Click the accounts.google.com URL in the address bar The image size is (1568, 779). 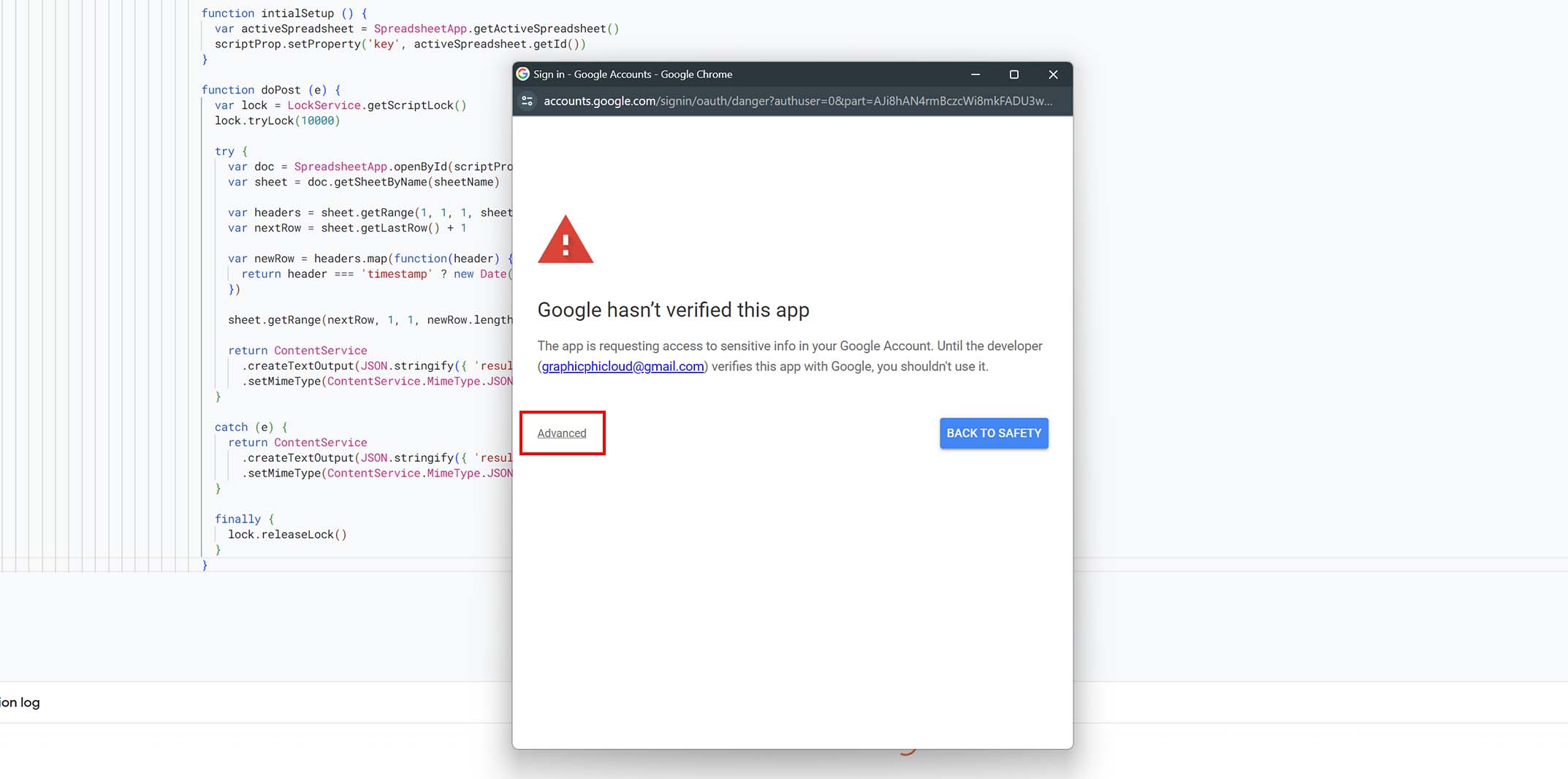point(798,101)
